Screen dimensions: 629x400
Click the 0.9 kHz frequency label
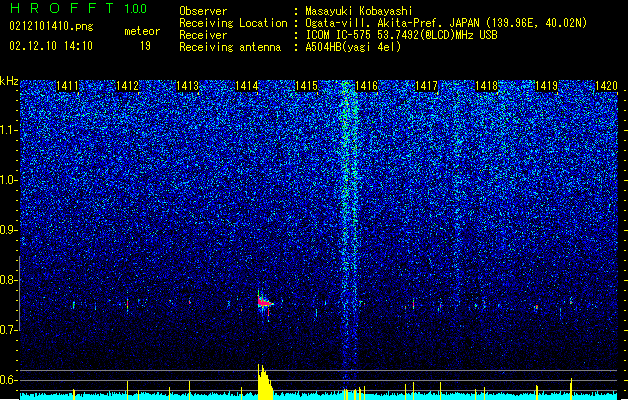coord(9,230)
